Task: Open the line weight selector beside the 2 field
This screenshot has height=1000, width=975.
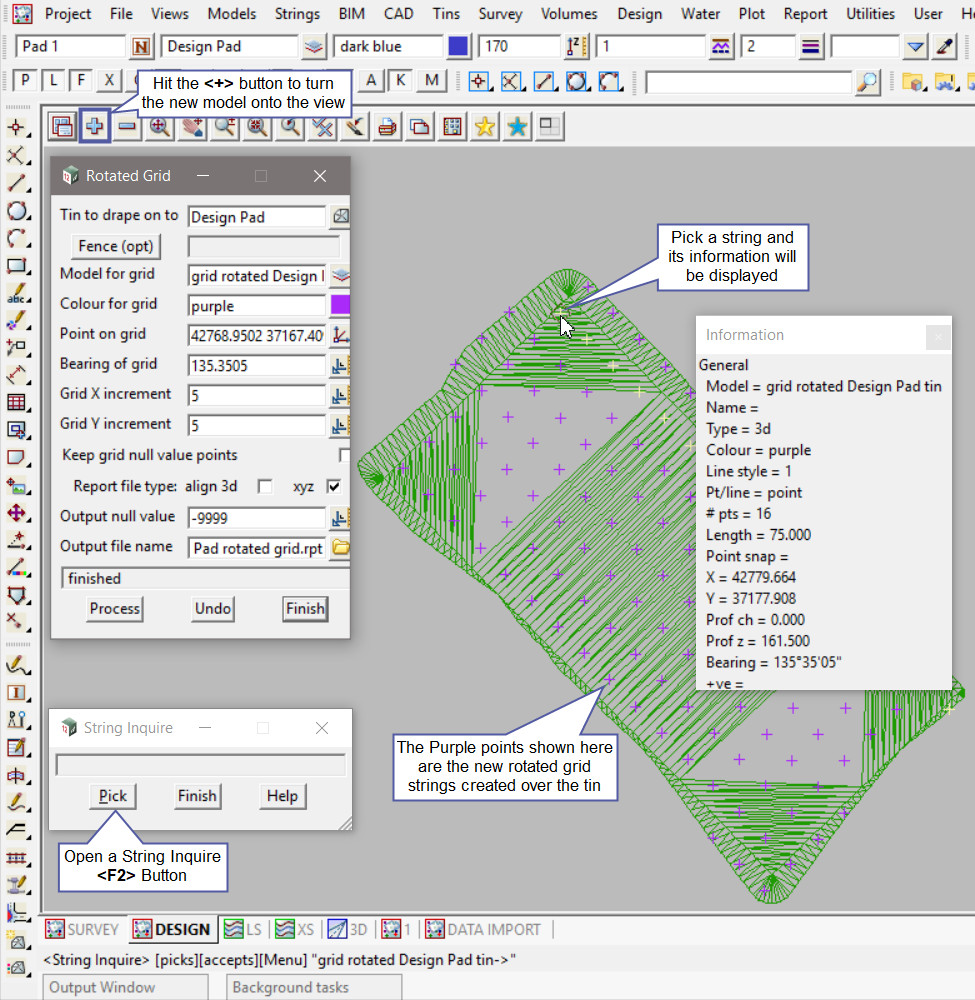Action: click(x=811, y=47)
